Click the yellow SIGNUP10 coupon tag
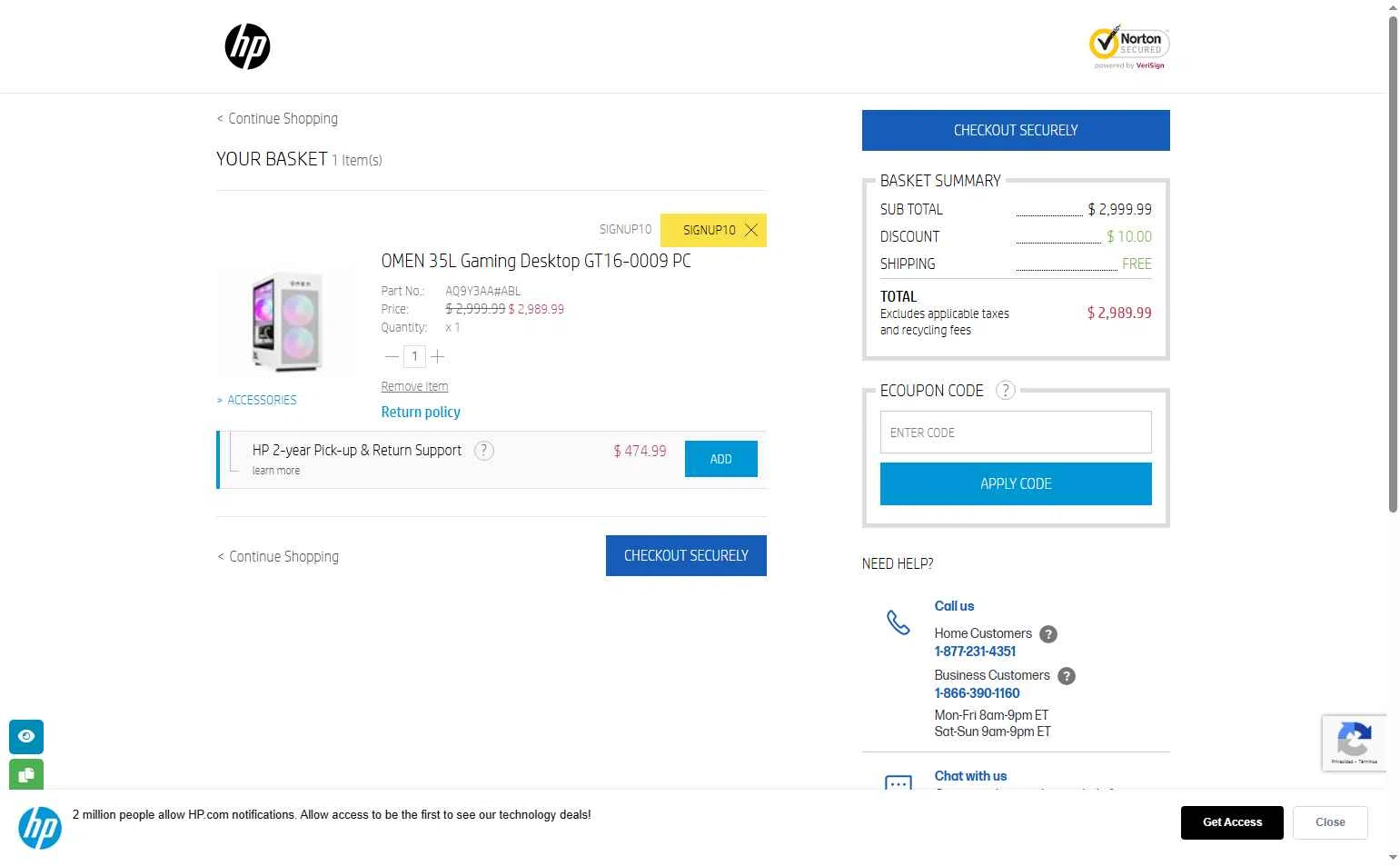This screenshot has height=866, width=1400. [x=713, y=230]
